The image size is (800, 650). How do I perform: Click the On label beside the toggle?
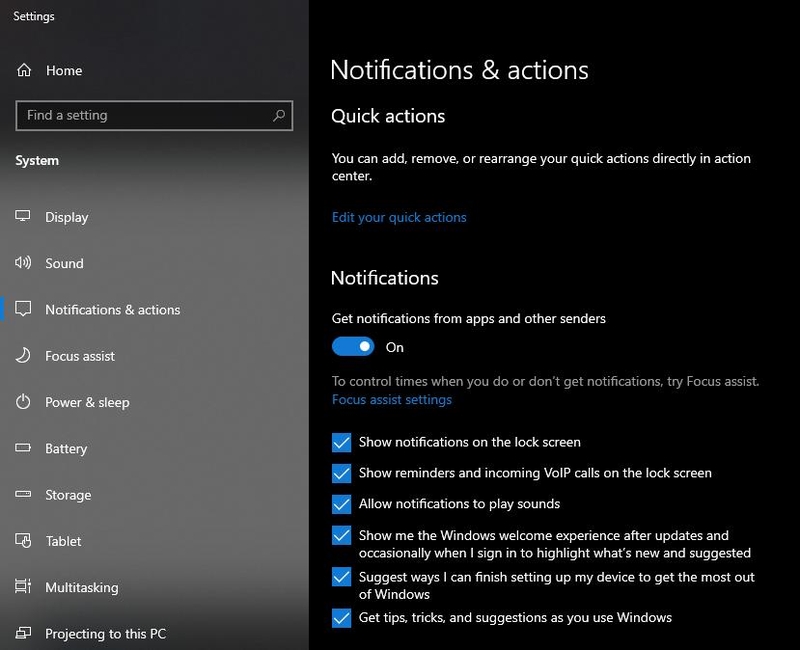(x=394, y=347)
